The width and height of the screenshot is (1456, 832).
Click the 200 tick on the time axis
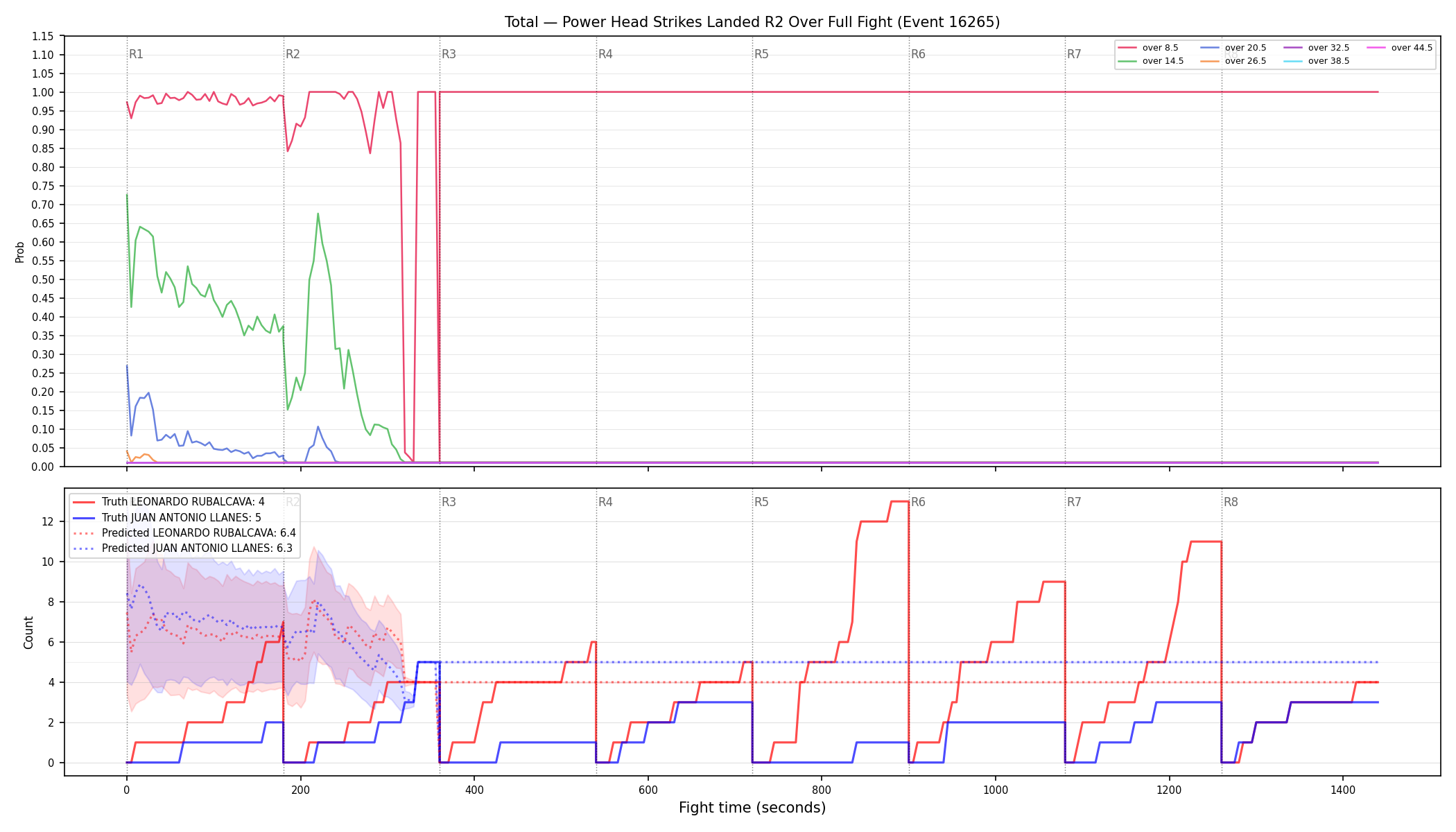coord(300,790)
